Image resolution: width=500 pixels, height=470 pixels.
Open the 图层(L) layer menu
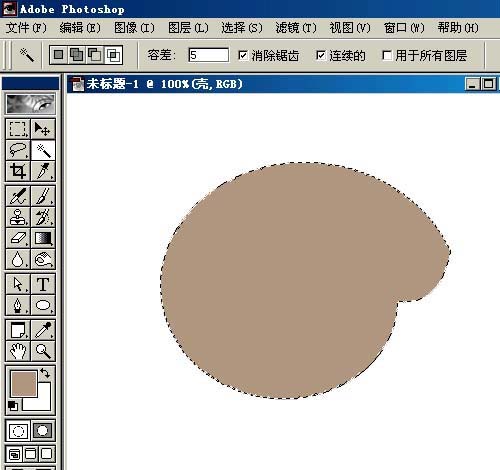[188, 28]
